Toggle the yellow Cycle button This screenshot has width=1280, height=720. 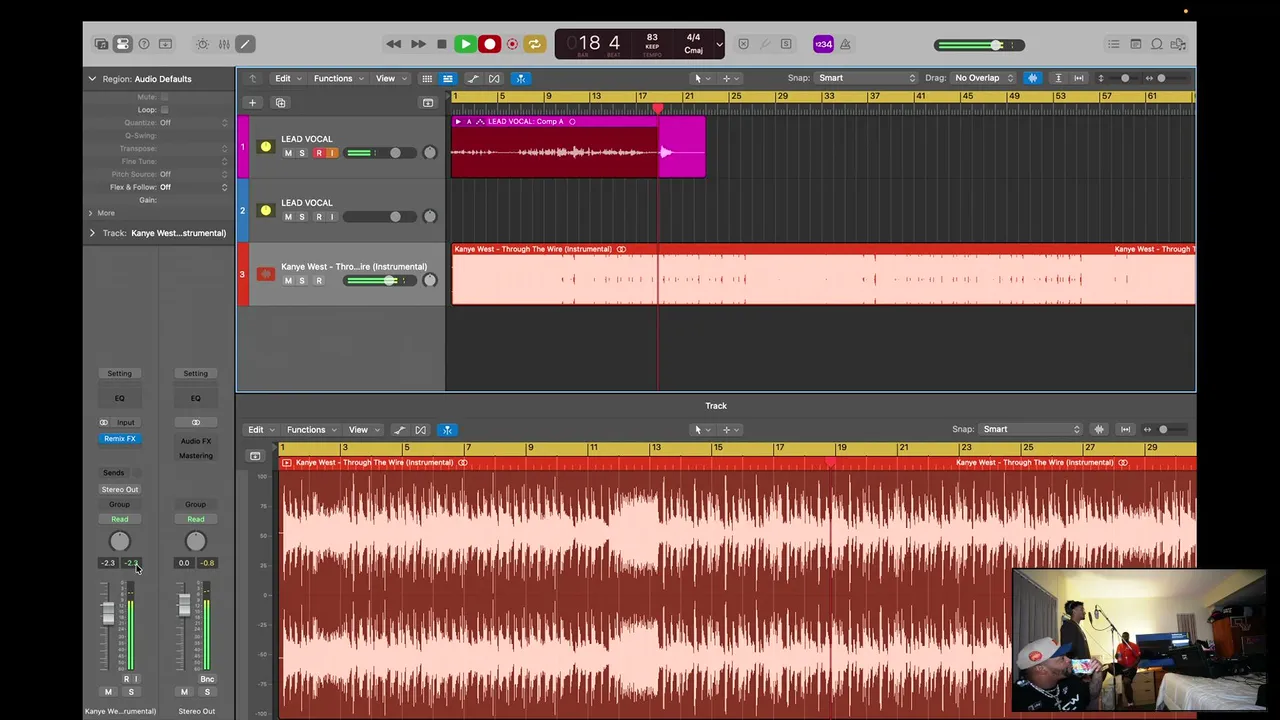tap(534, 44)
